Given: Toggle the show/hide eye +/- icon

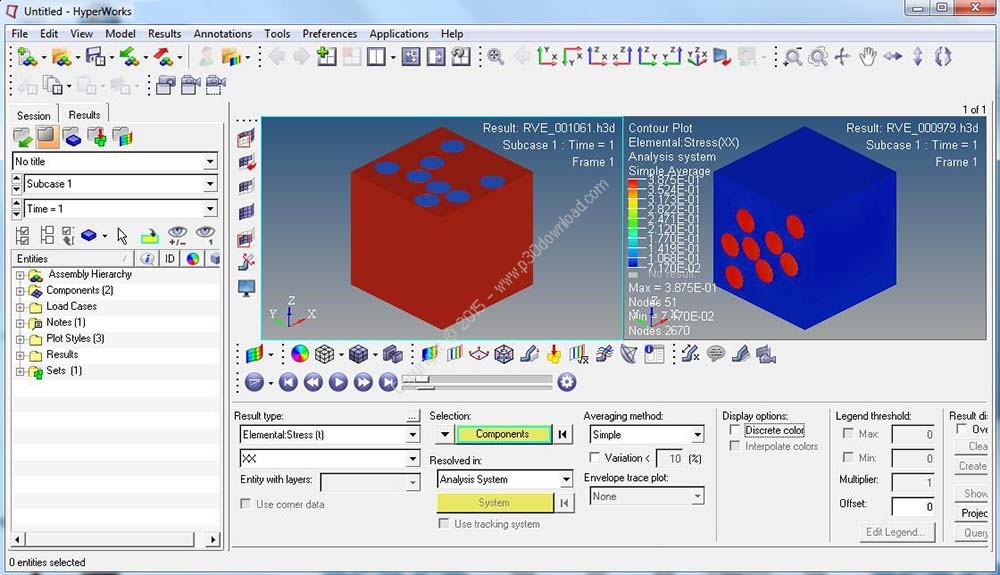Looking at the screenshot, I should 177,236.
